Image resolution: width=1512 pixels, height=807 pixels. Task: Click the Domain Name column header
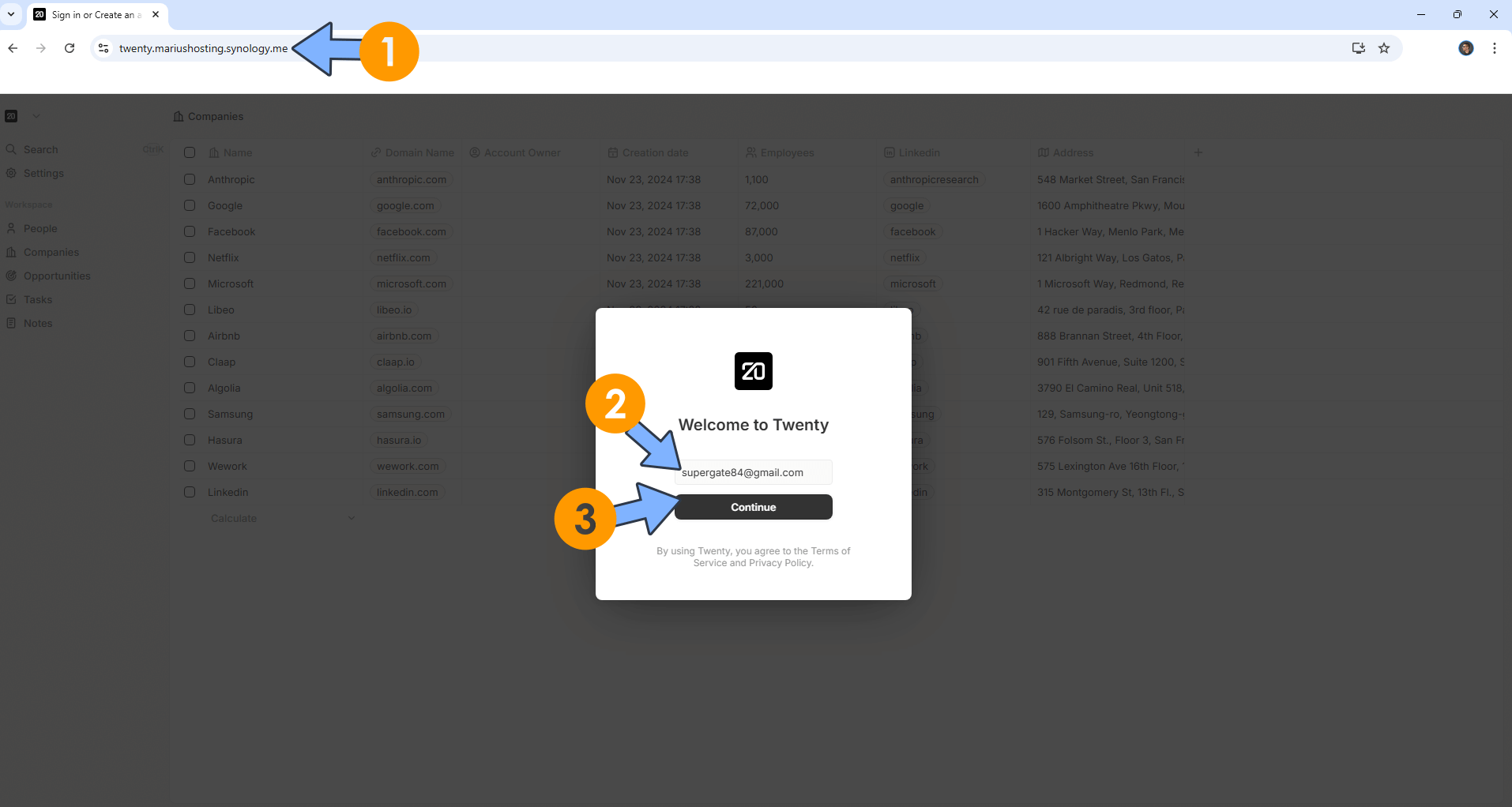pyautogui.click(x=412, y=152)
